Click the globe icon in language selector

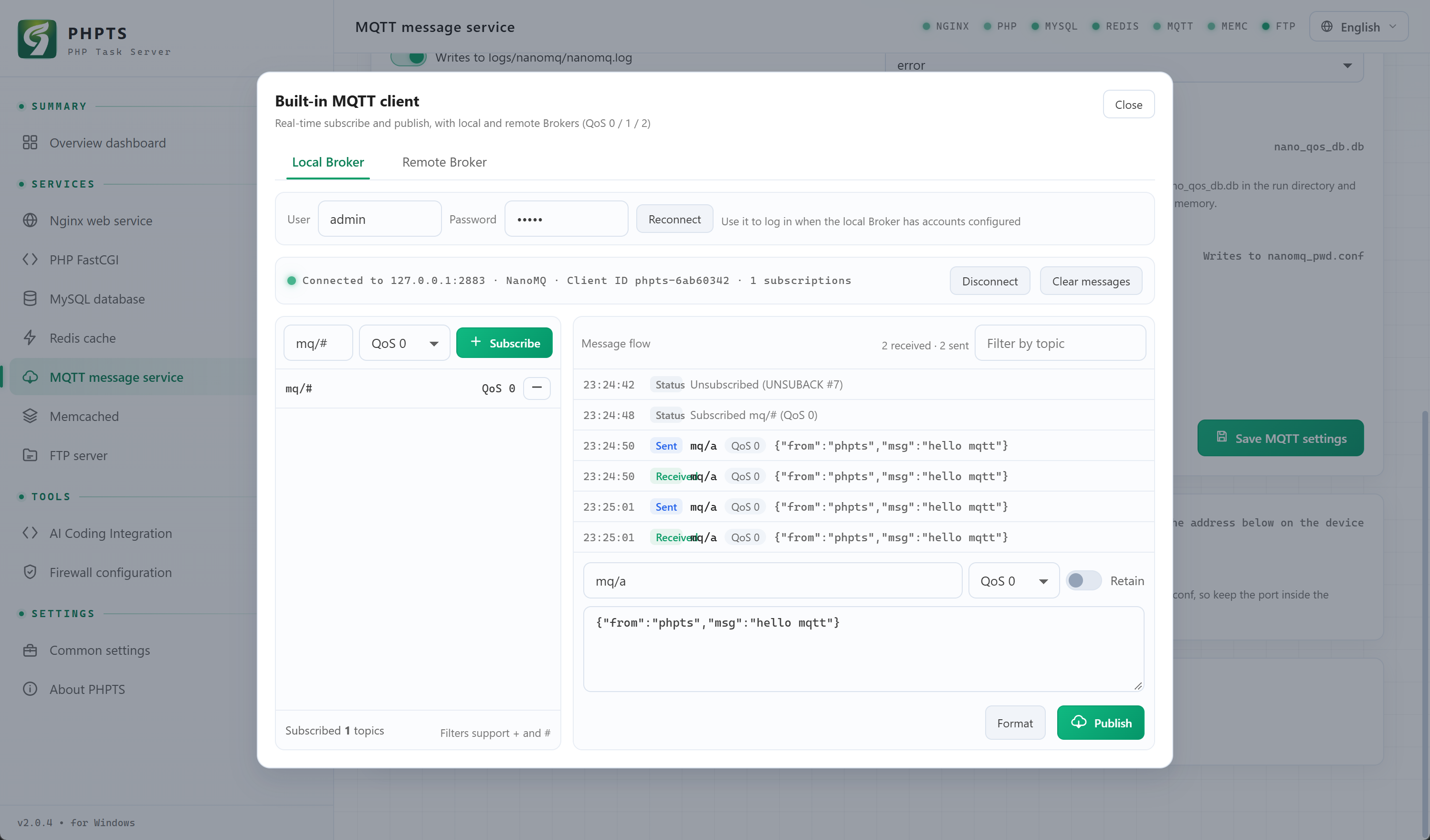(1327, 27)
